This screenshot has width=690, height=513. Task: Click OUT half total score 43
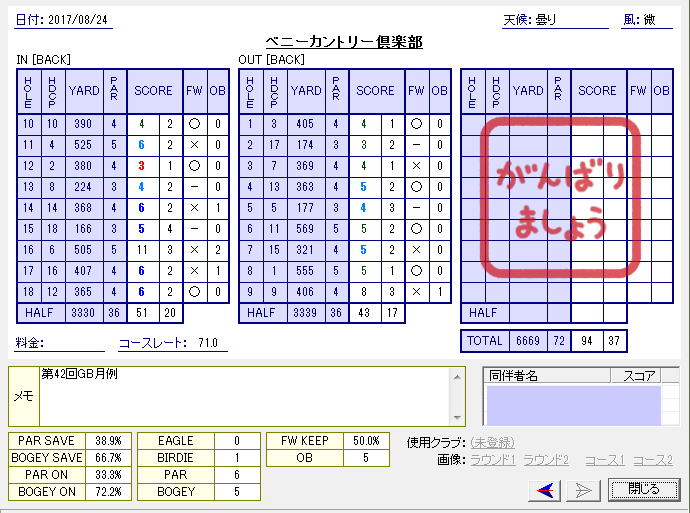coord(364,313)
